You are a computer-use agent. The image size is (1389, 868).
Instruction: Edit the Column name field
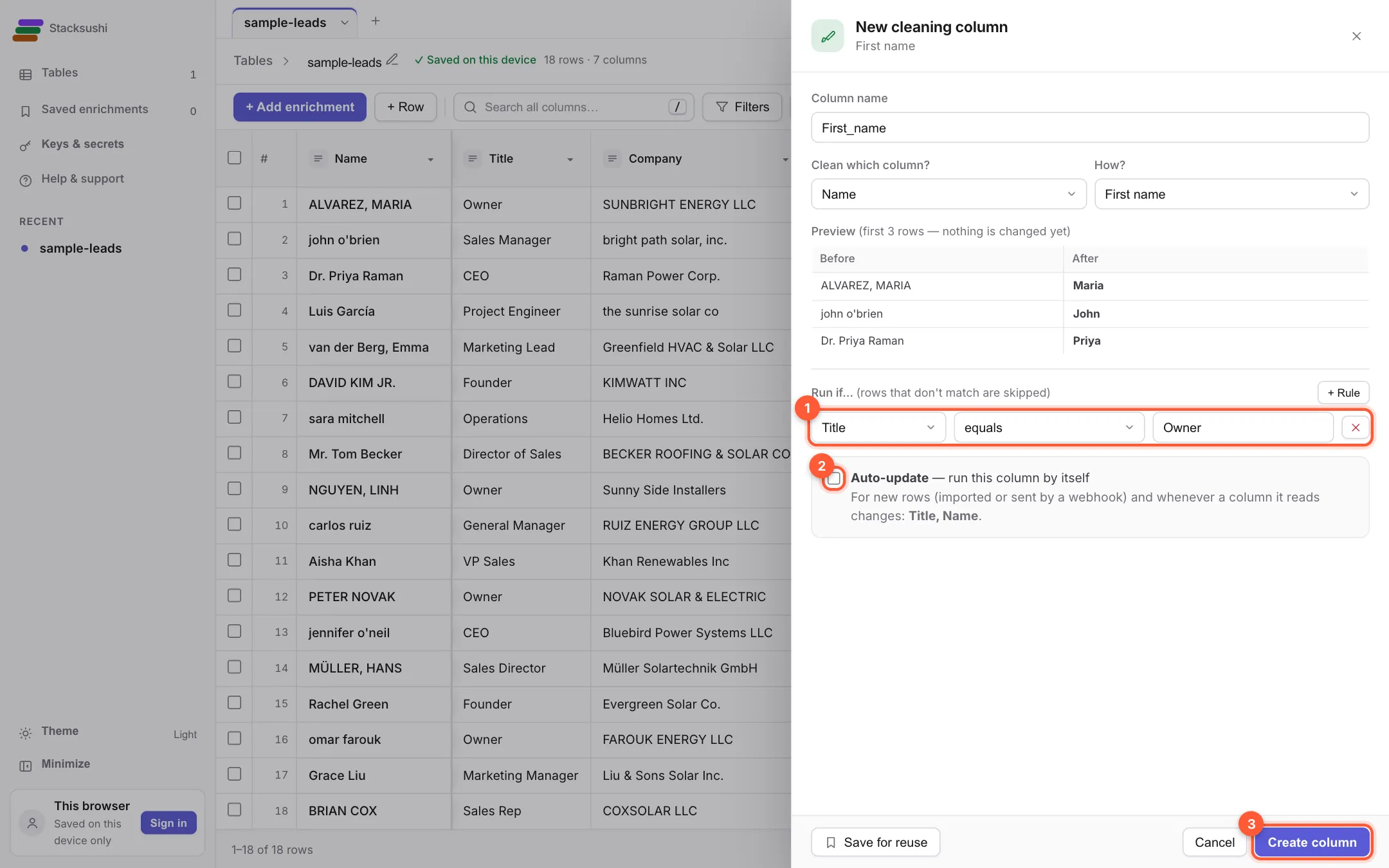tap(1089, 128)
